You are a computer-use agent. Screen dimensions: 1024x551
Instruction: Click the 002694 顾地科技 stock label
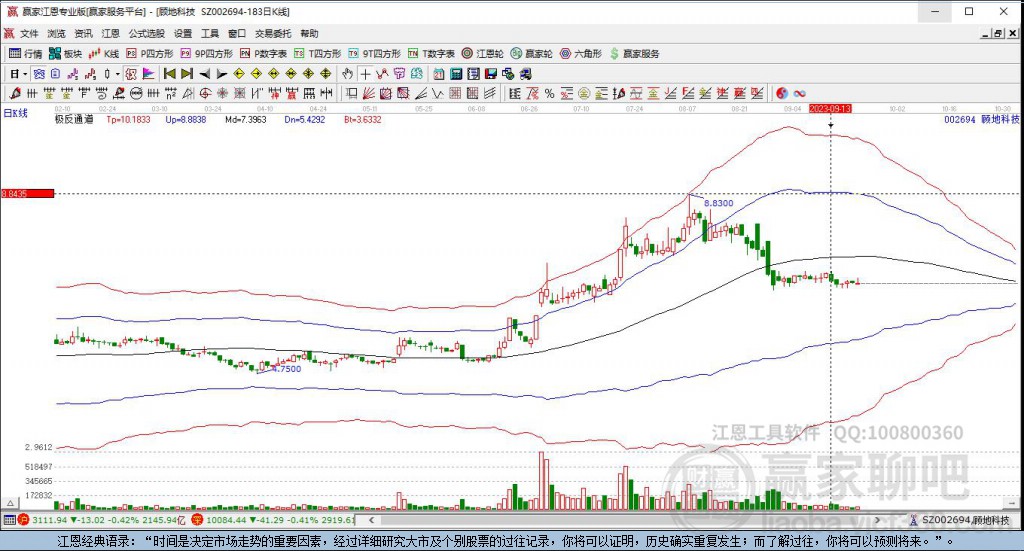click(982, 119)
